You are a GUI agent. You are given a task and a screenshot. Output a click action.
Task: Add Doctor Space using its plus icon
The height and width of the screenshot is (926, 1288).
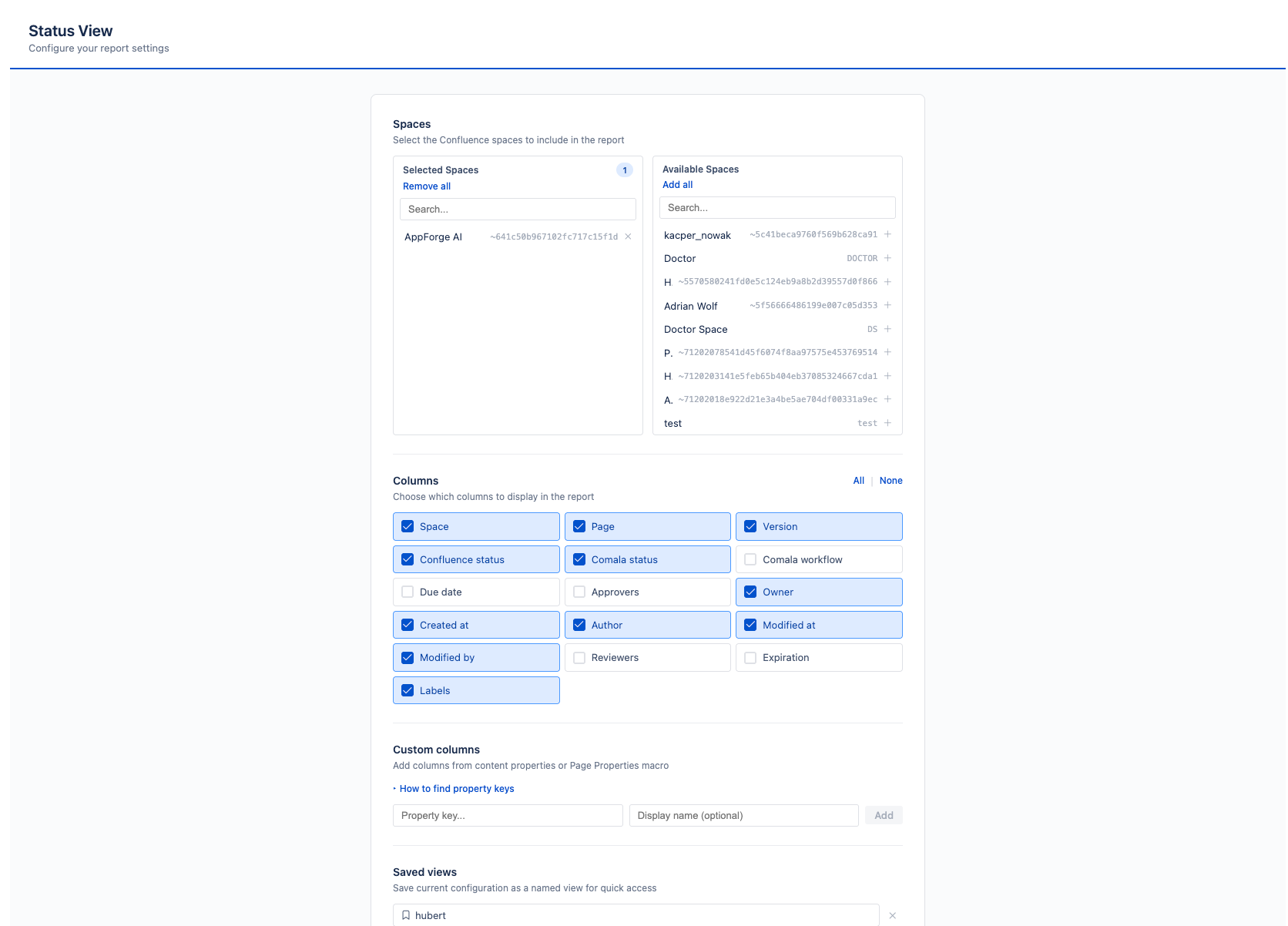tap(888, 329)
